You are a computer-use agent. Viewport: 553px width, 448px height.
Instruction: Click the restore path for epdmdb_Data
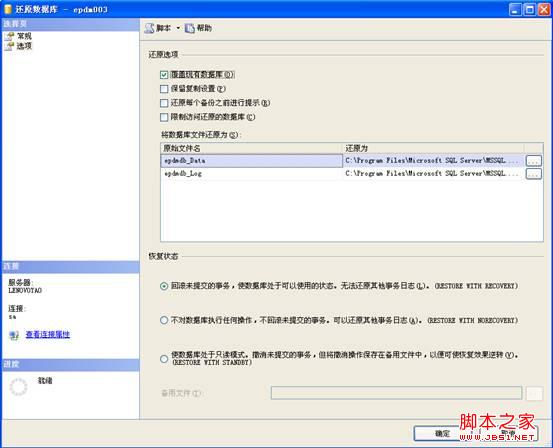[x=433, y=161]
